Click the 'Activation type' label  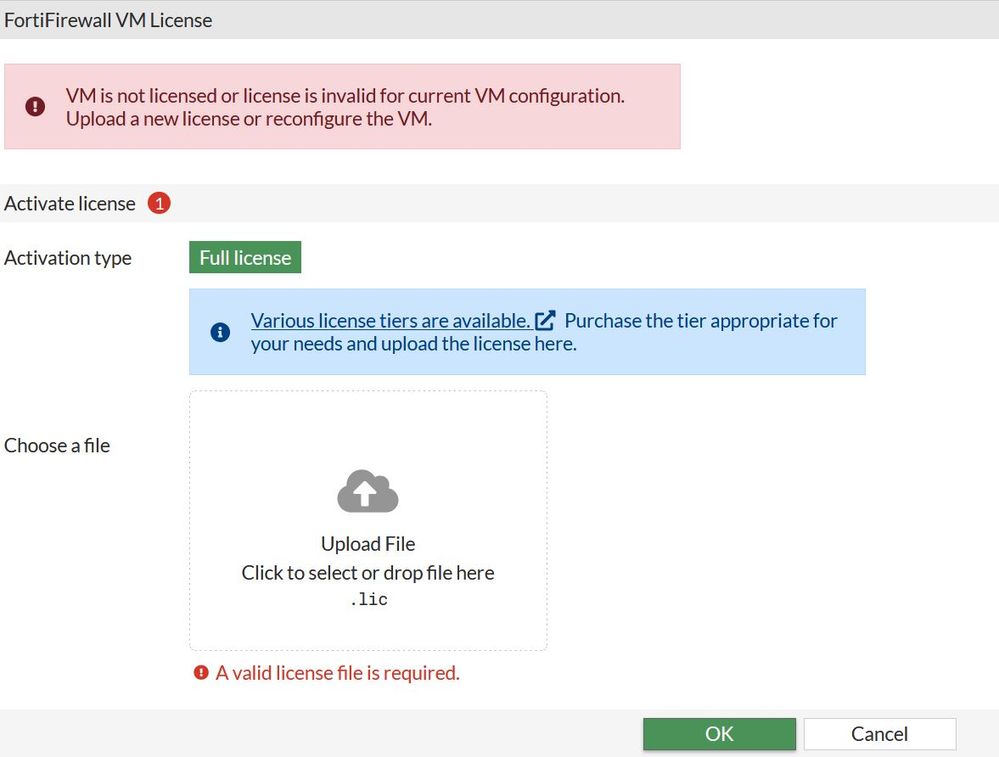(68, 258)
